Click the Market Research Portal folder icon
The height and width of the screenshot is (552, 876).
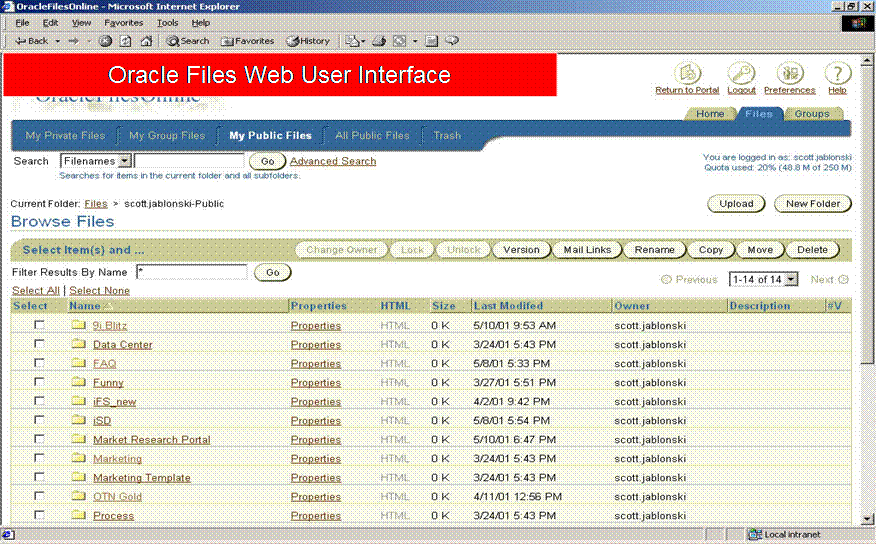coord(79,439)
